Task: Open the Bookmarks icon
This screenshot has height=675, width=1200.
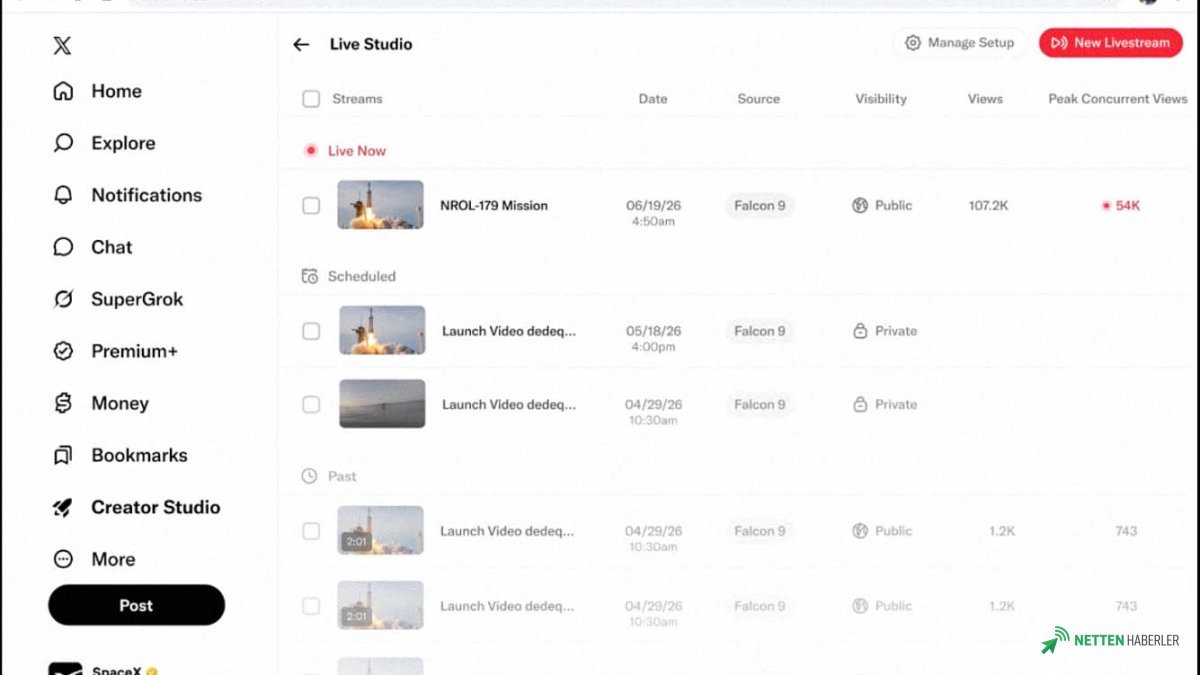Action: [x=63, y=455]
